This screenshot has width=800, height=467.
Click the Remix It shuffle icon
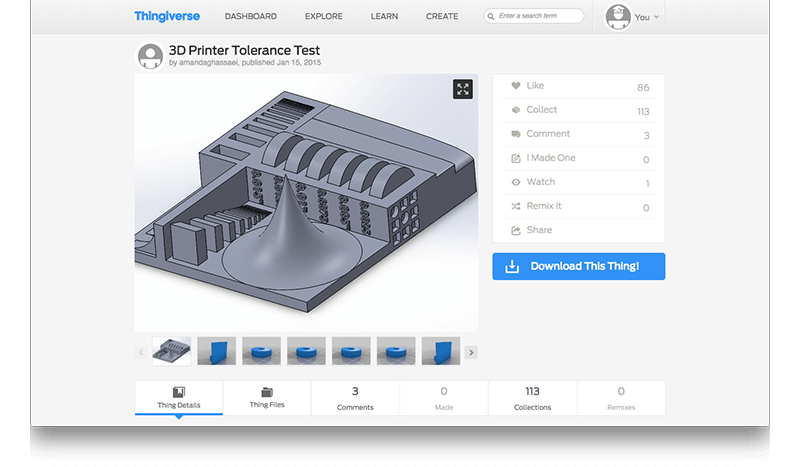516,206
